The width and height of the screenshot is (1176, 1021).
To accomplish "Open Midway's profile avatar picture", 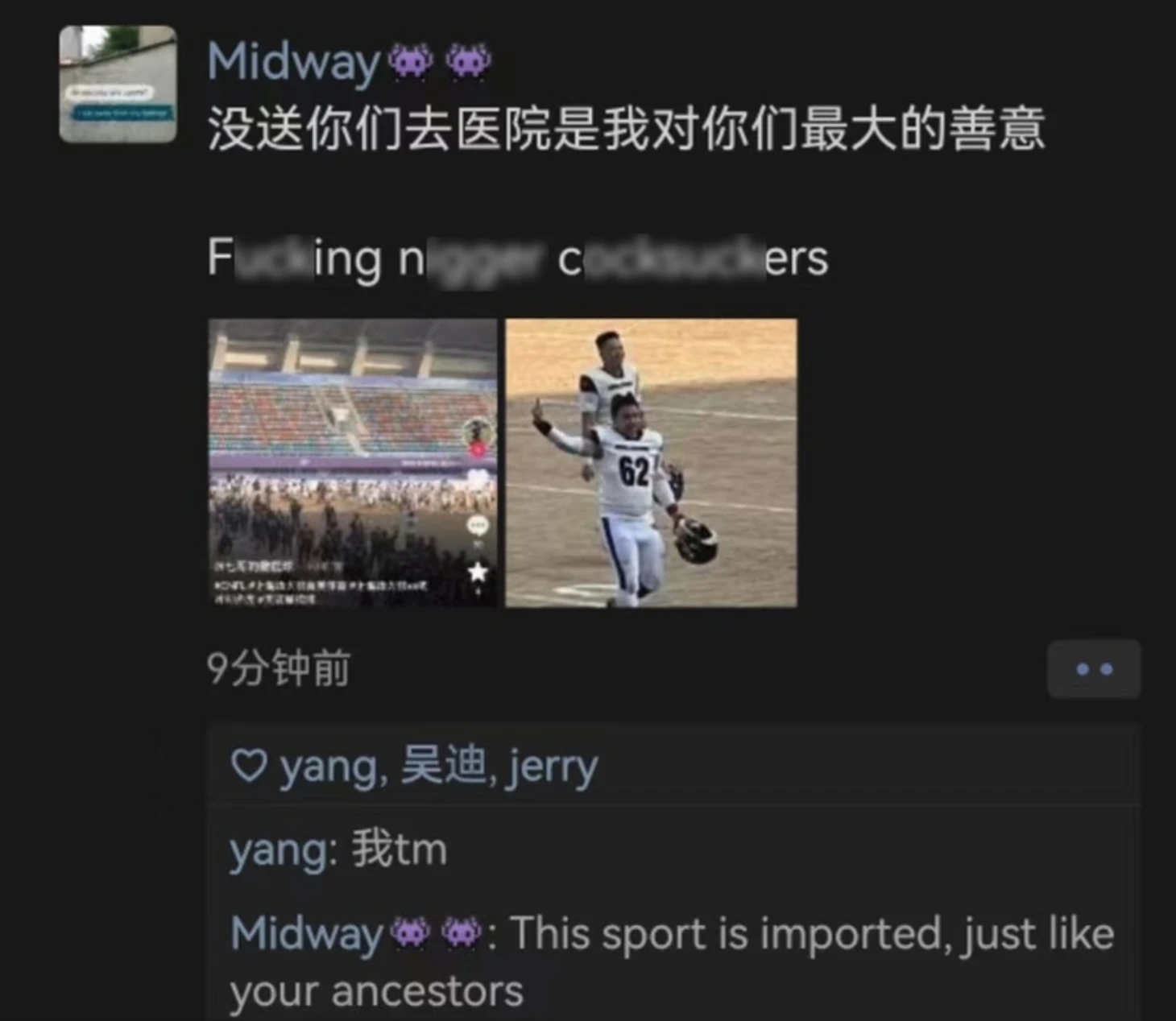I will point(118,85).
